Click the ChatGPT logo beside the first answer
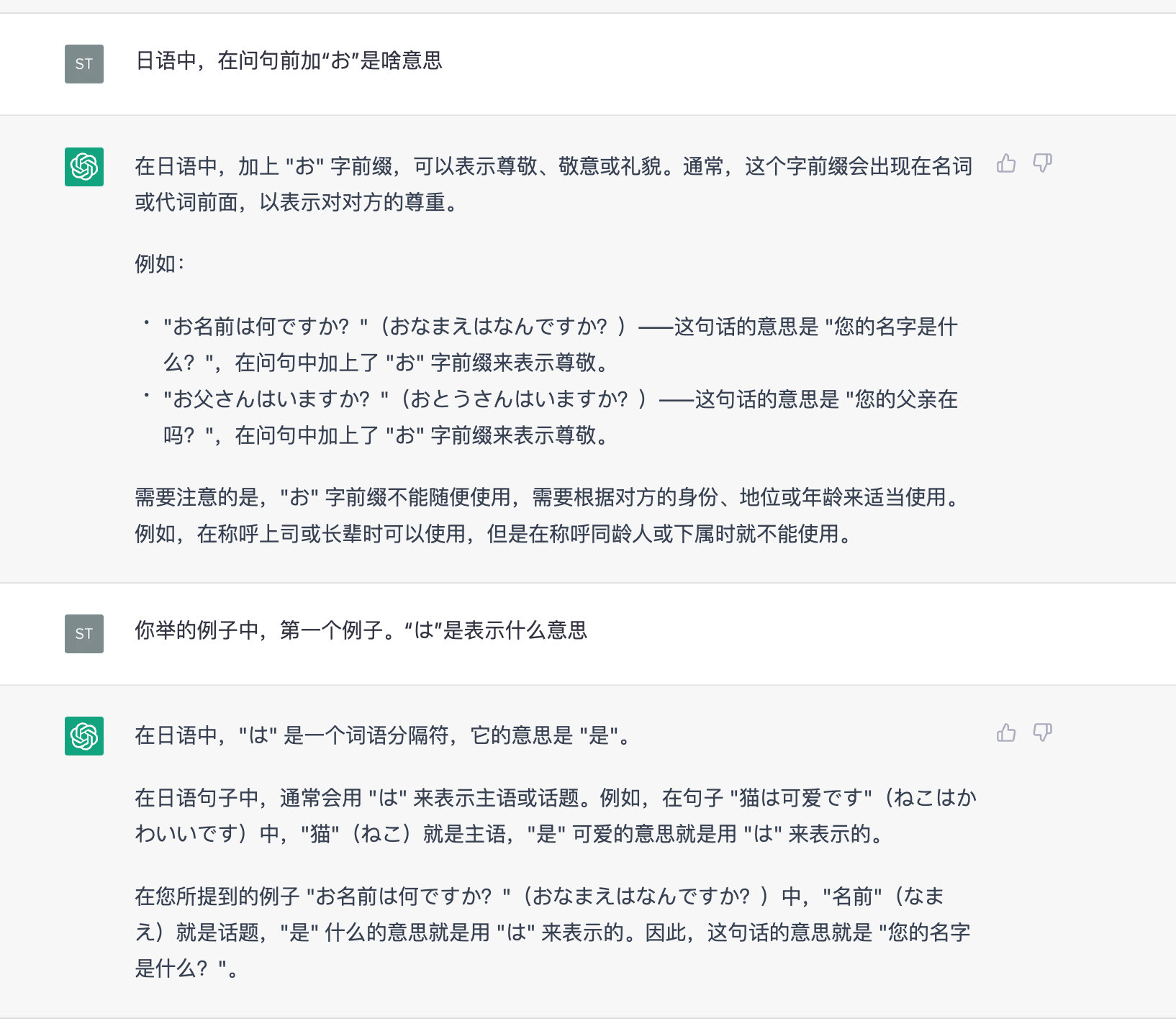 pyautogui.click(x=84, y=167)
